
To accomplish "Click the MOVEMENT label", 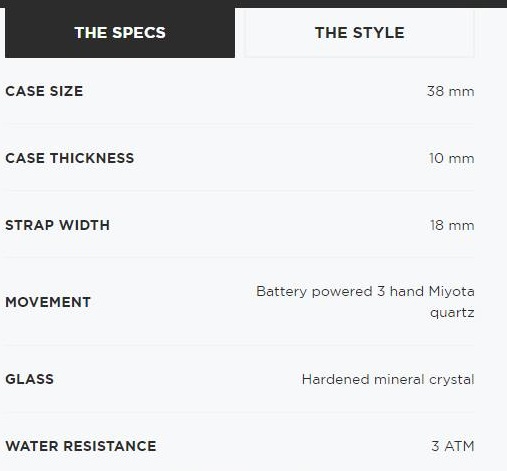I will (x=48, y=302).
